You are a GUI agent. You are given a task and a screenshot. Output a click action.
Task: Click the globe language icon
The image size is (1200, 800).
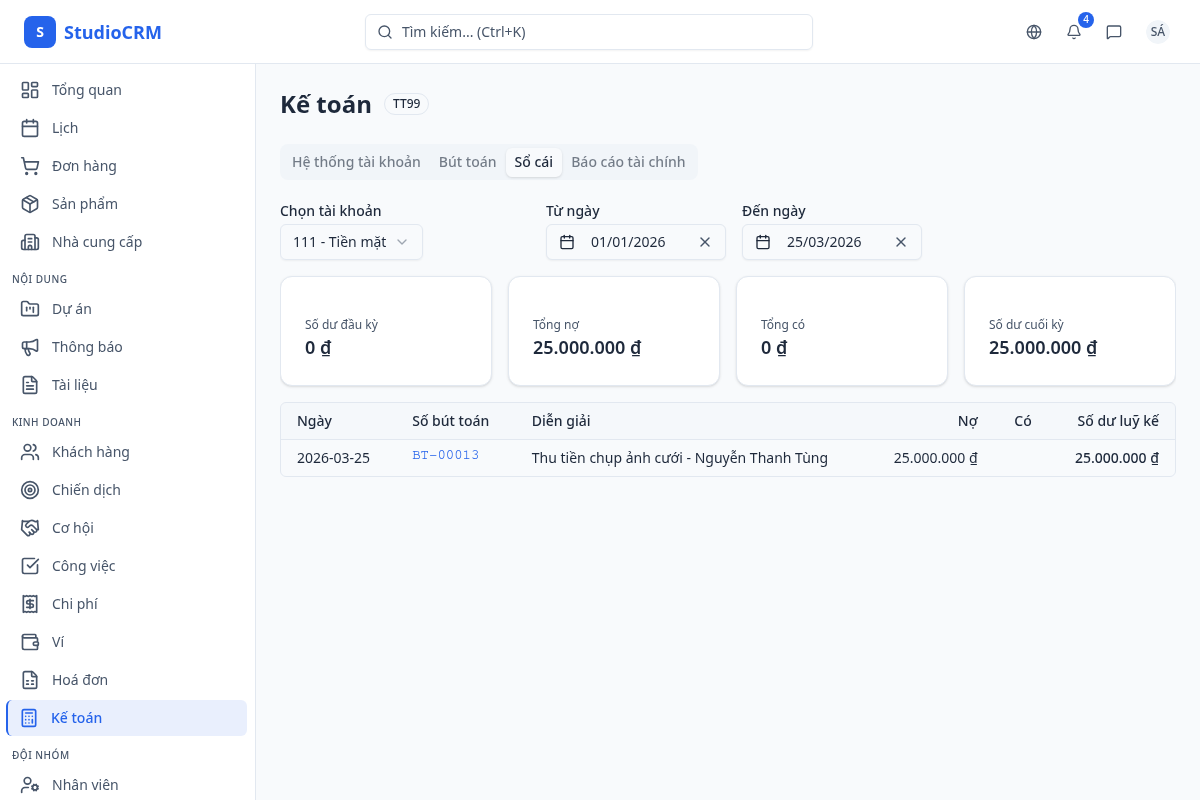[1034, 32]
